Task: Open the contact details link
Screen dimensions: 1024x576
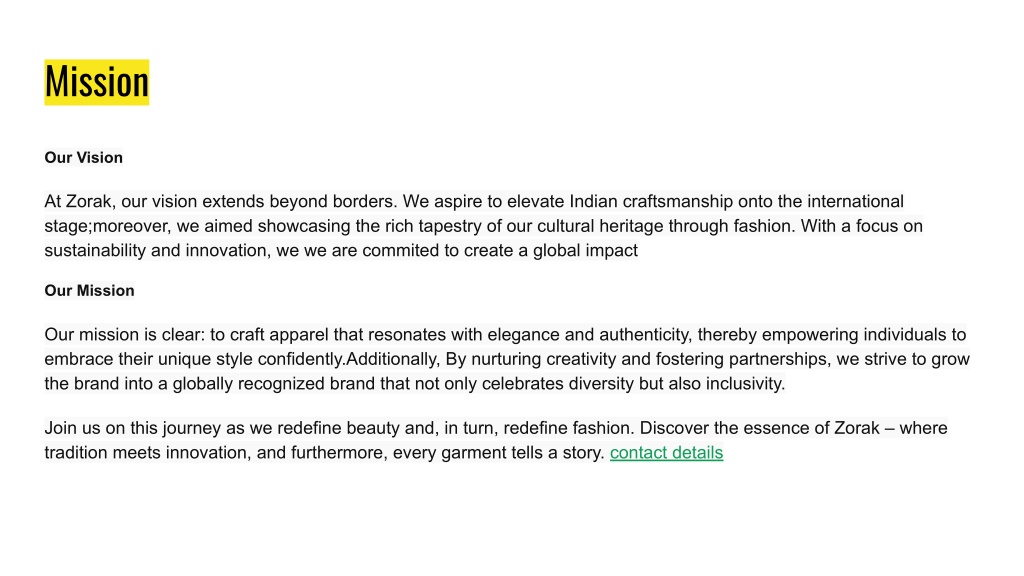Action: (666, 453)
